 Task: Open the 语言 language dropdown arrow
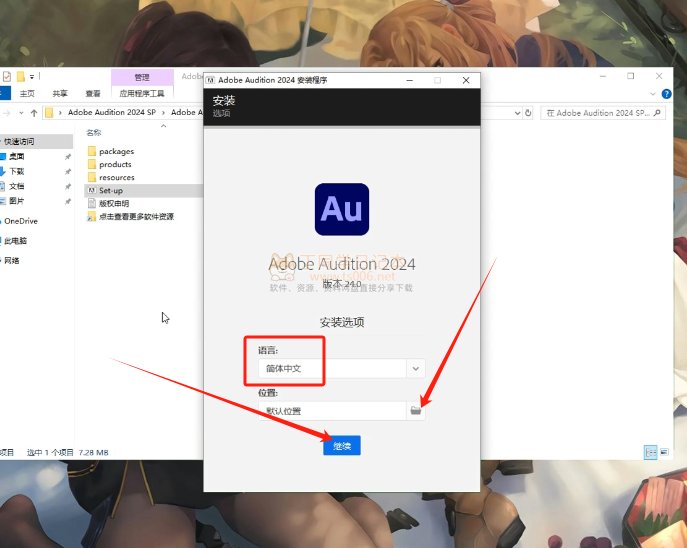click(x=415, y=368)
